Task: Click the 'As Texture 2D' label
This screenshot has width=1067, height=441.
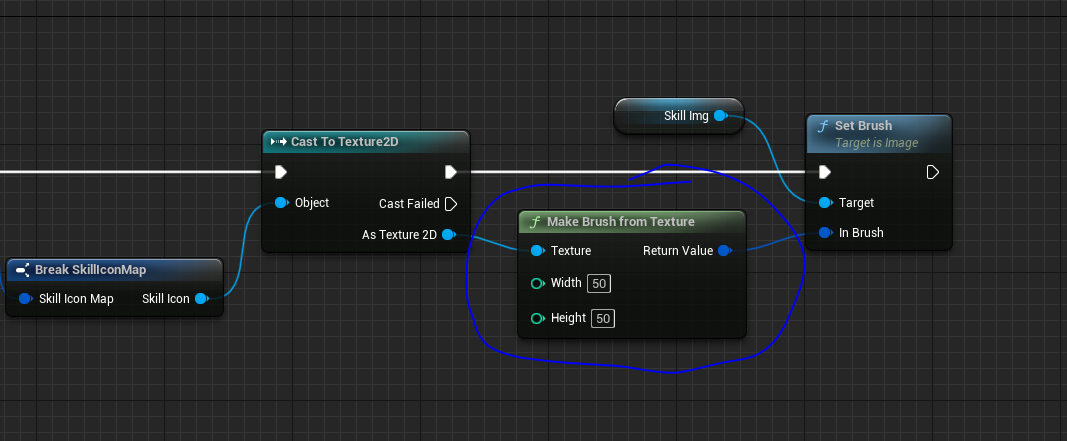Action: [x=399, y=235]
